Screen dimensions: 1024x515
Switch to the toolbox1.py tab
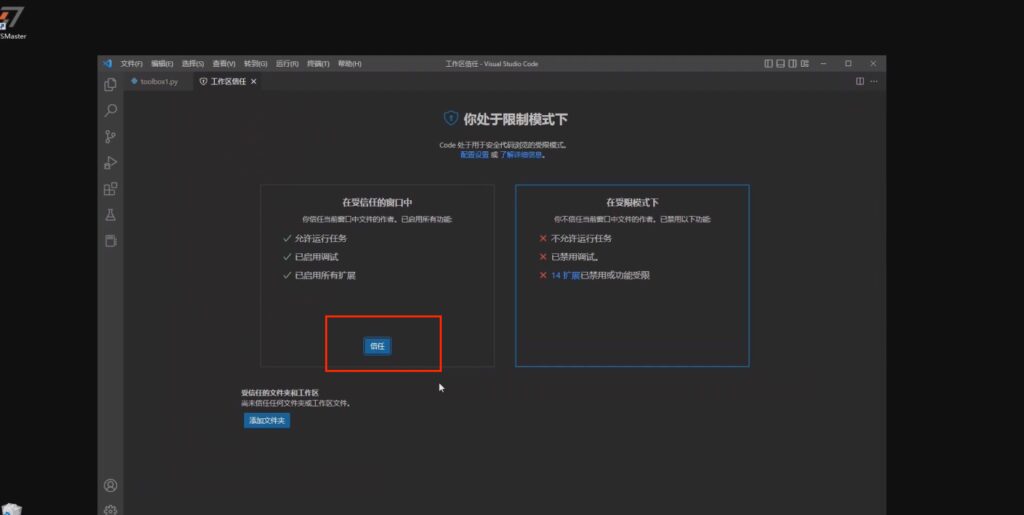[158, 81]
